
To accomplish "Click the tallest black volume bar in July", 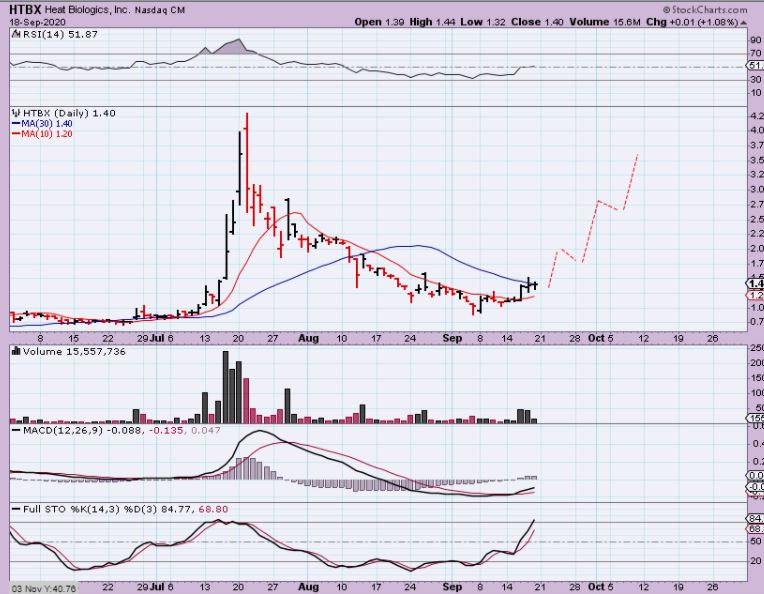I will tap(226, 387).
